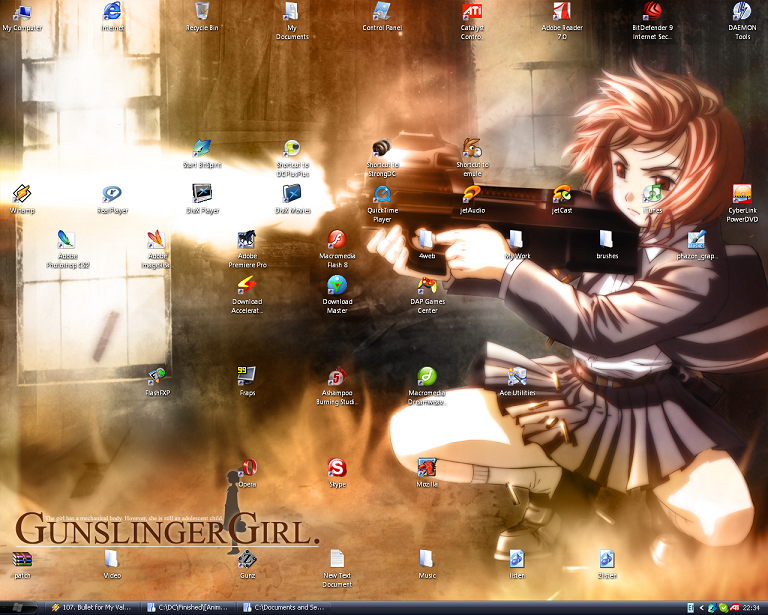768x615 pixels.
Task: Click the ATI tray icon
Action: pos(735,608)
